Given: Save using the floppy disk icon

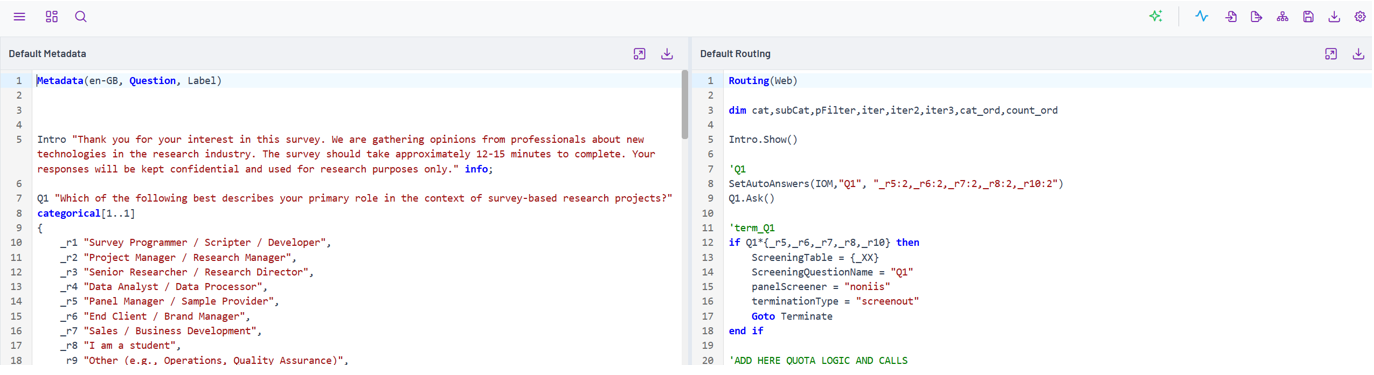Looking at the screenshot, I should (1308, 17).
